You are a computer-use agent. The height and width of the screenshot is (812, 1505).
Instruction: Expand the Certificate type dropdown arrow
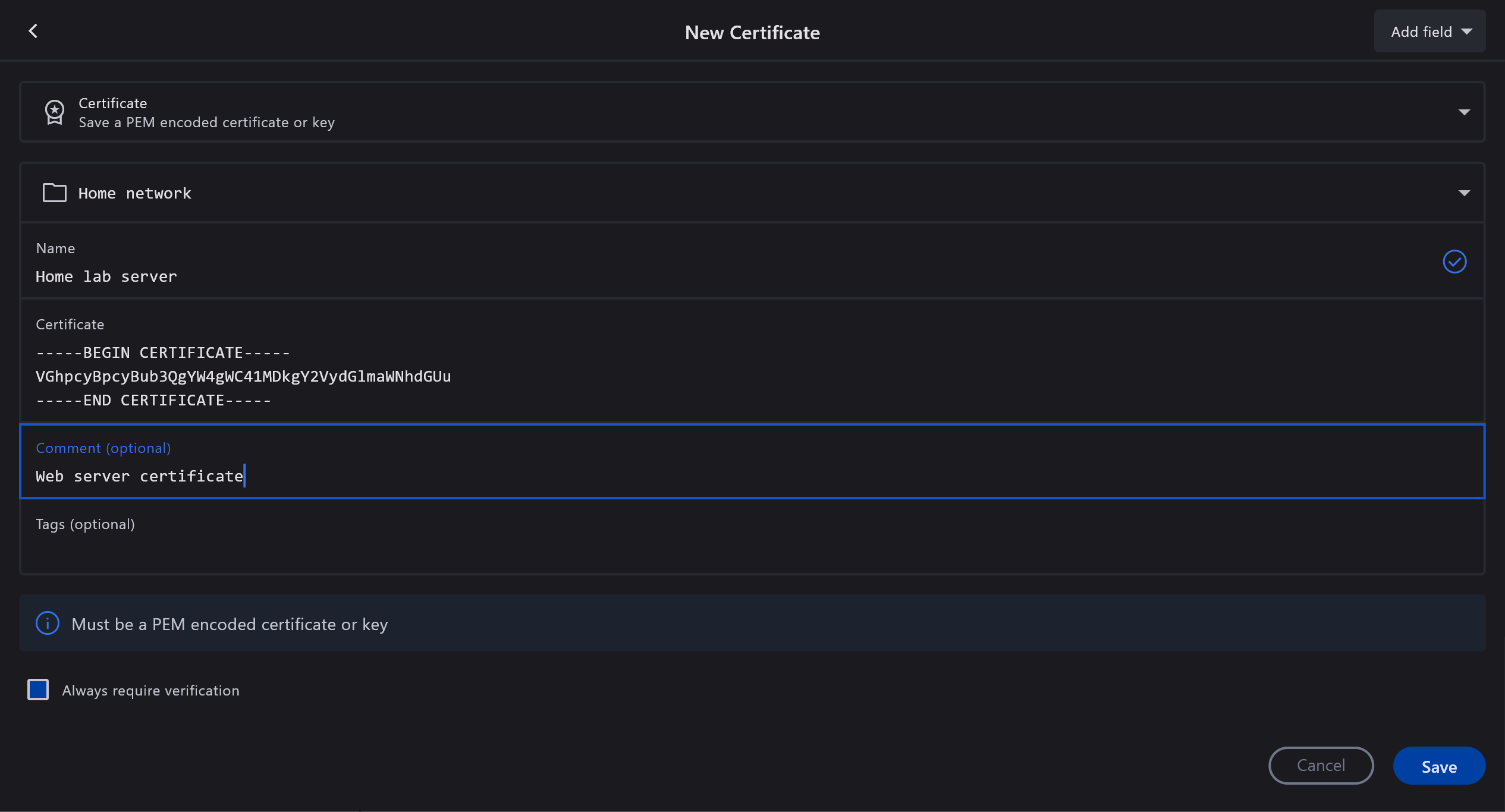pyautogui.click(x=1464, y=112)
